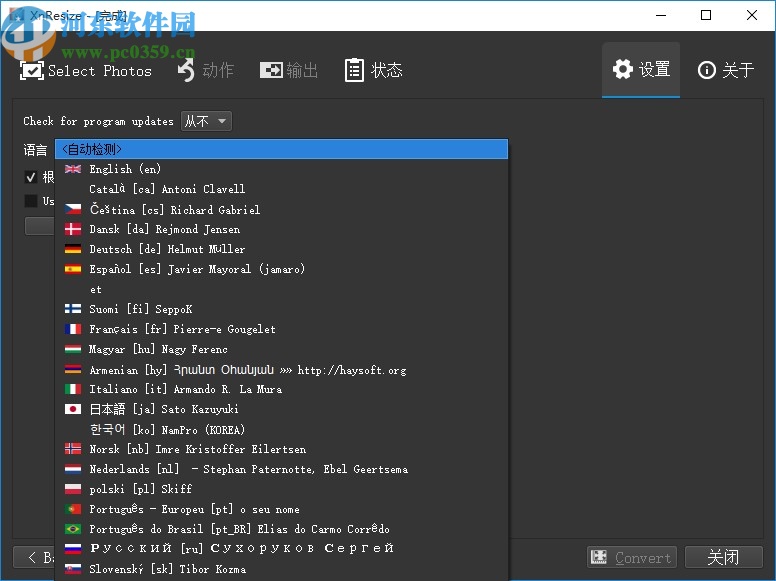Choose Nederlands [nl] language
The width and height of the screenshot is (776, 581).
281,469
